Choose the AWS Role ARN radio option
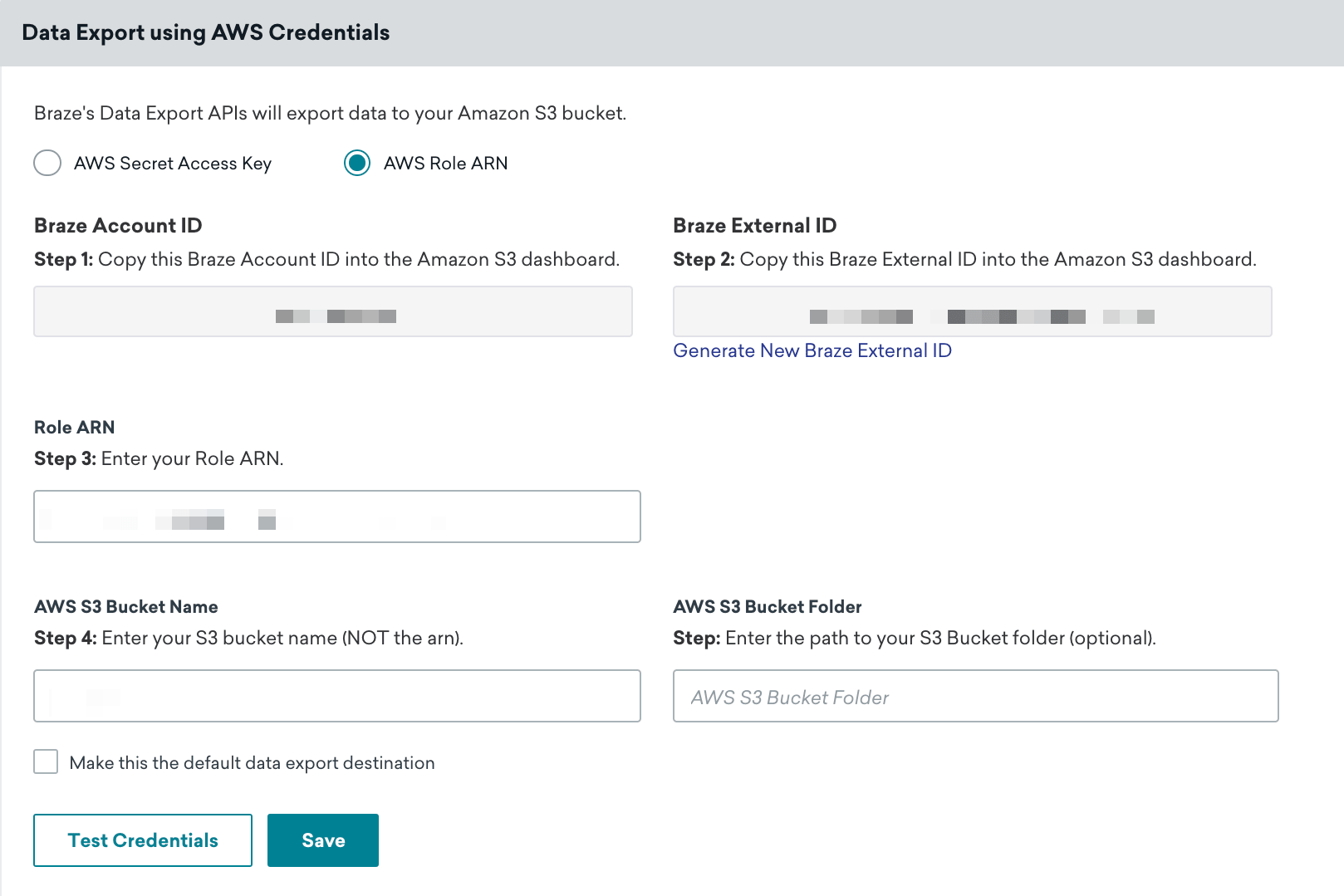Viewport: 1344px width, 896px height. [x=357, y=163]
